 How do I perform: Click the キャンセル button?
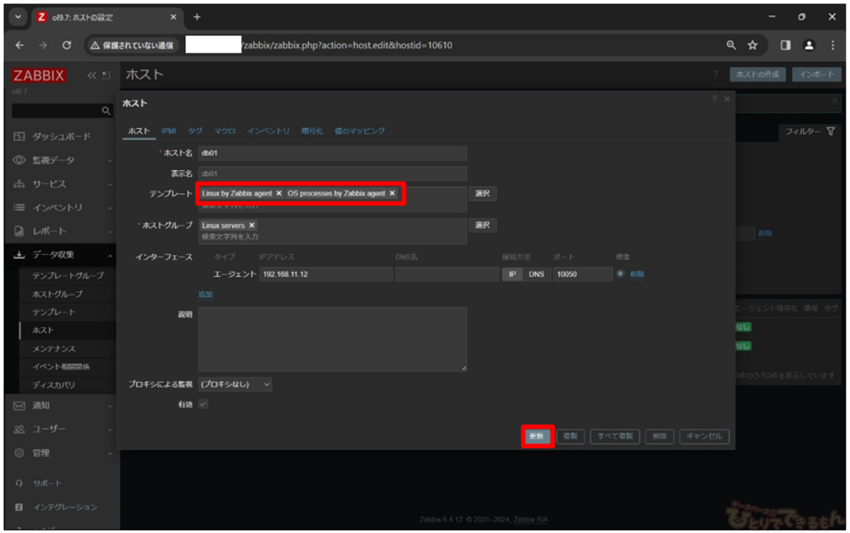[x=704, y=437]
